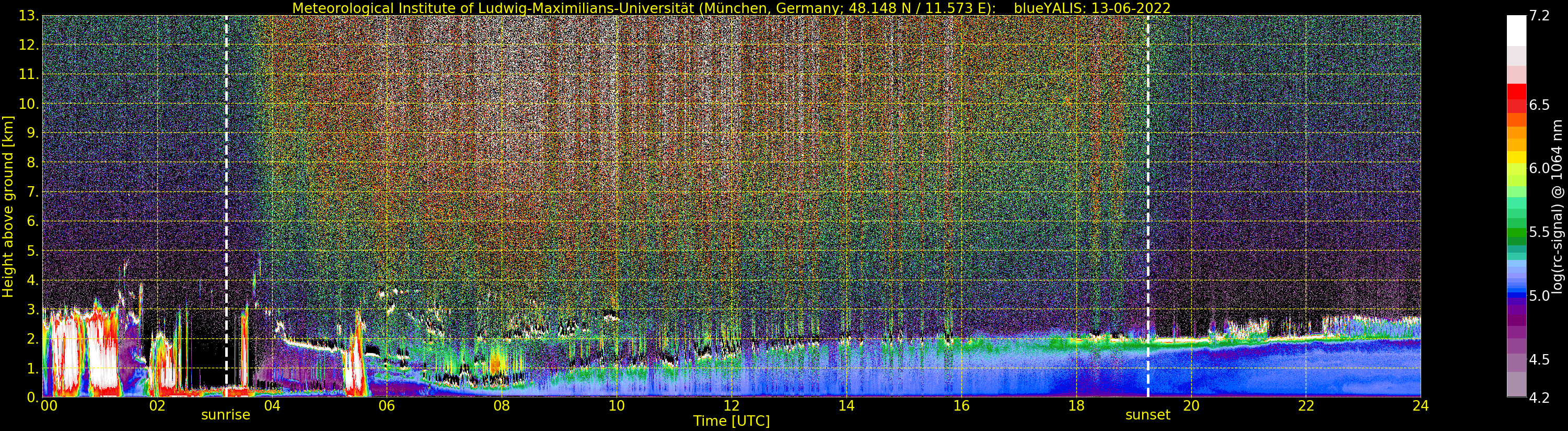This screenshot has height=431, width=1568.
Task: Click the '13.' tick on height axis
Action: 29,16
